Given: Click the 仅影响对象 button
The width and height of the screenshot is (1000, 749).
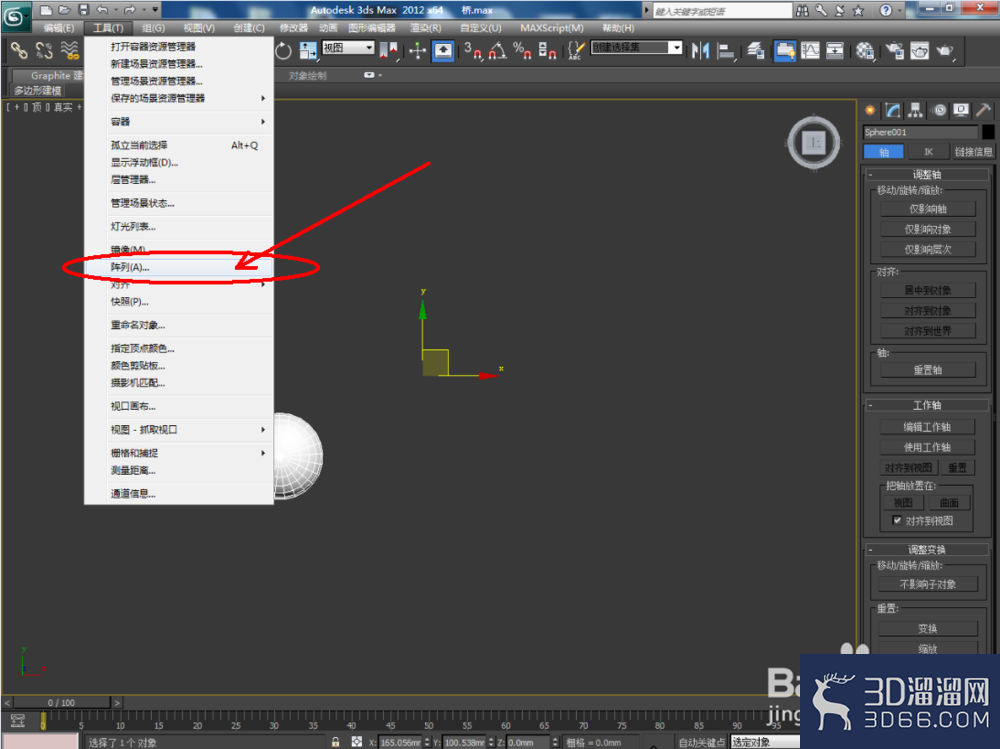Looking at the screenshot, I should [927, 230].
